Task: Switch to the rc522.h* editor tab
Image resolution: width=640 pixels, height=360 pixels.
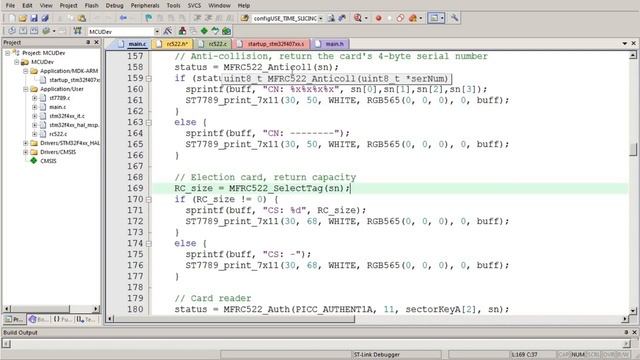Action: coord(173,44)
